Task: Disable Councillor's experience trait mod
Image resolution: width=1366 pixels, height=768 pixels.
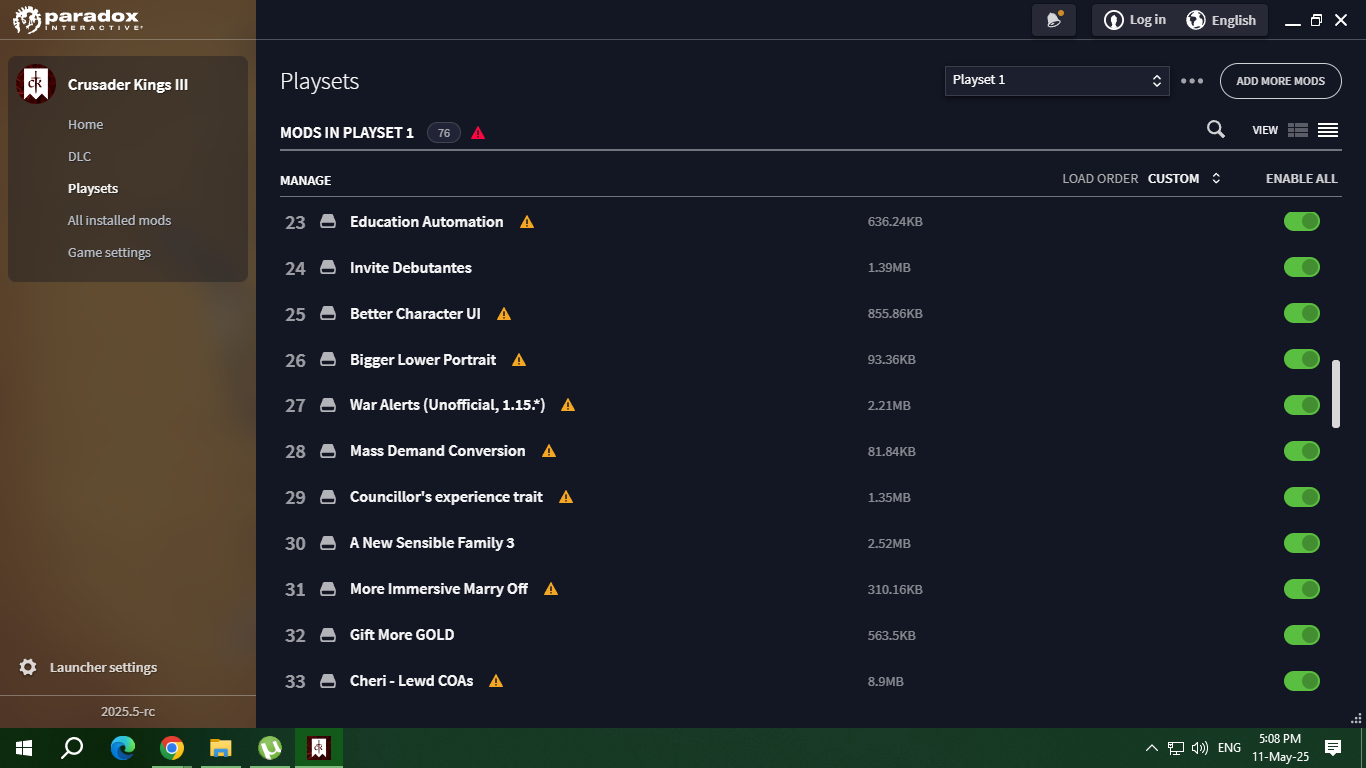Action: click(1302, 497)
